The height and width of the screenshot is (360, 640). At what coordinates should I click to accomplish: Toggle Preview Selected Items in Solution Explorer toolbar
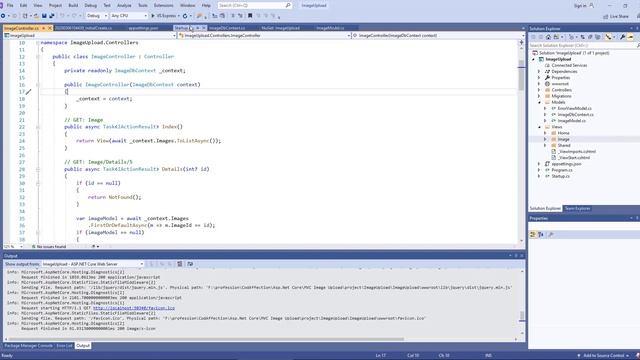pyautogui.click(x=630, y=37)
